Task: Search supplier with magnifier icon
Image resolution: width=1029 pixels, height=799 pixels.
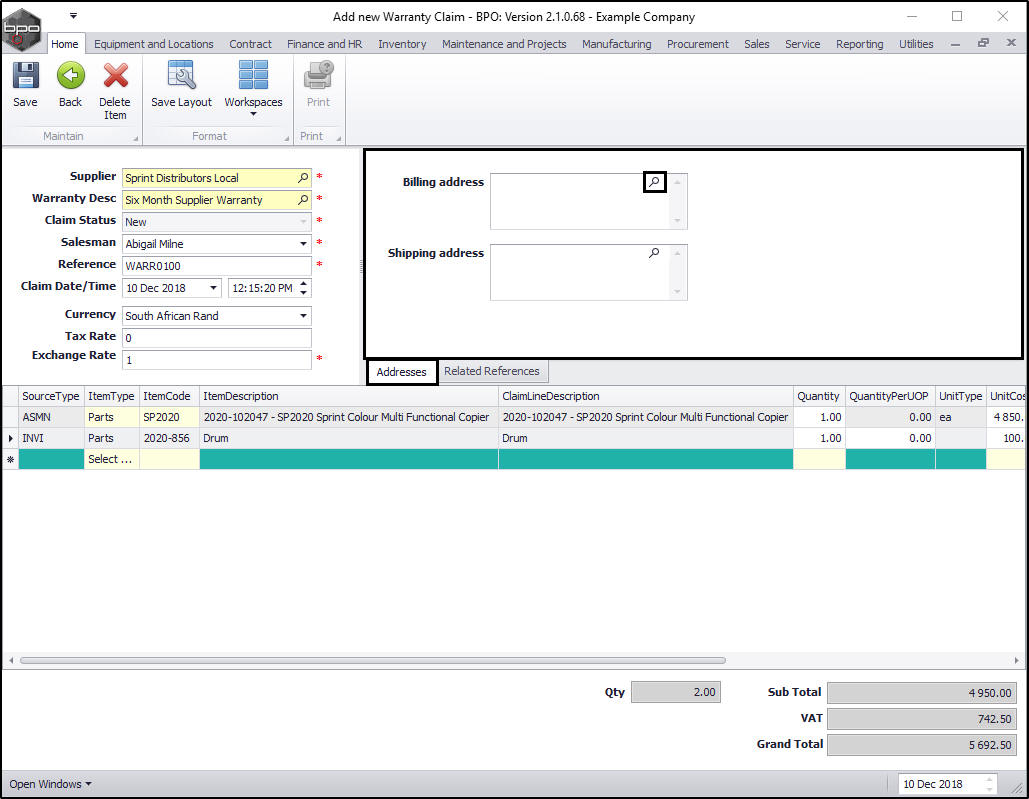Action: point(303,178)
